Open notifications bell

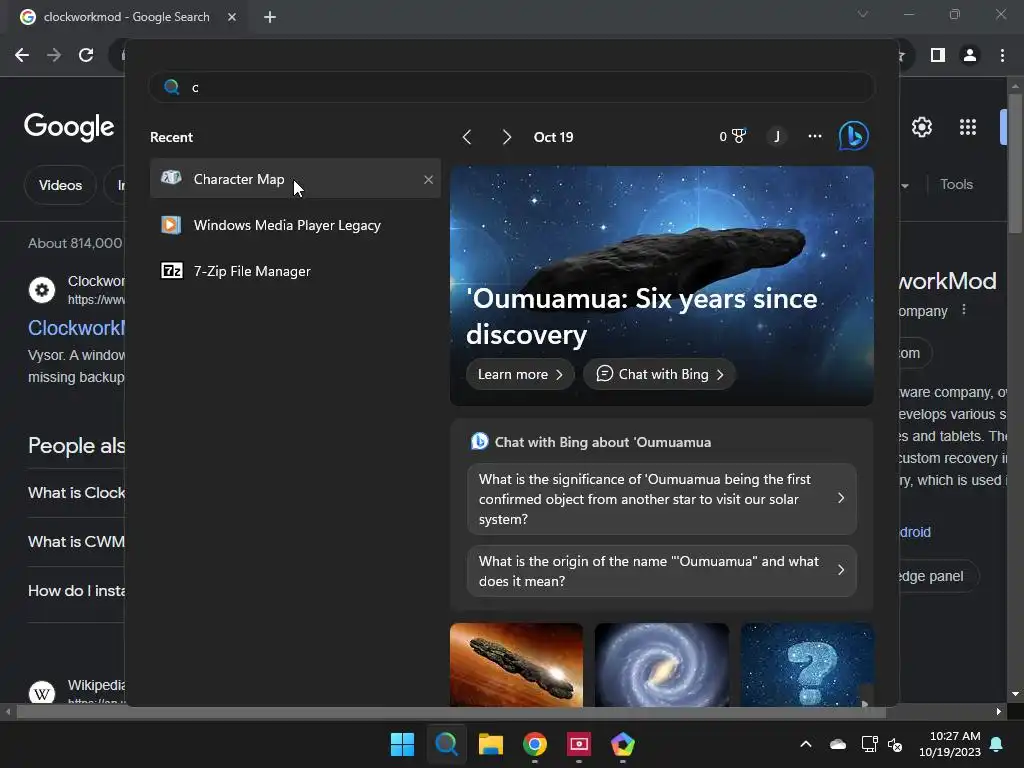point(997,744)
